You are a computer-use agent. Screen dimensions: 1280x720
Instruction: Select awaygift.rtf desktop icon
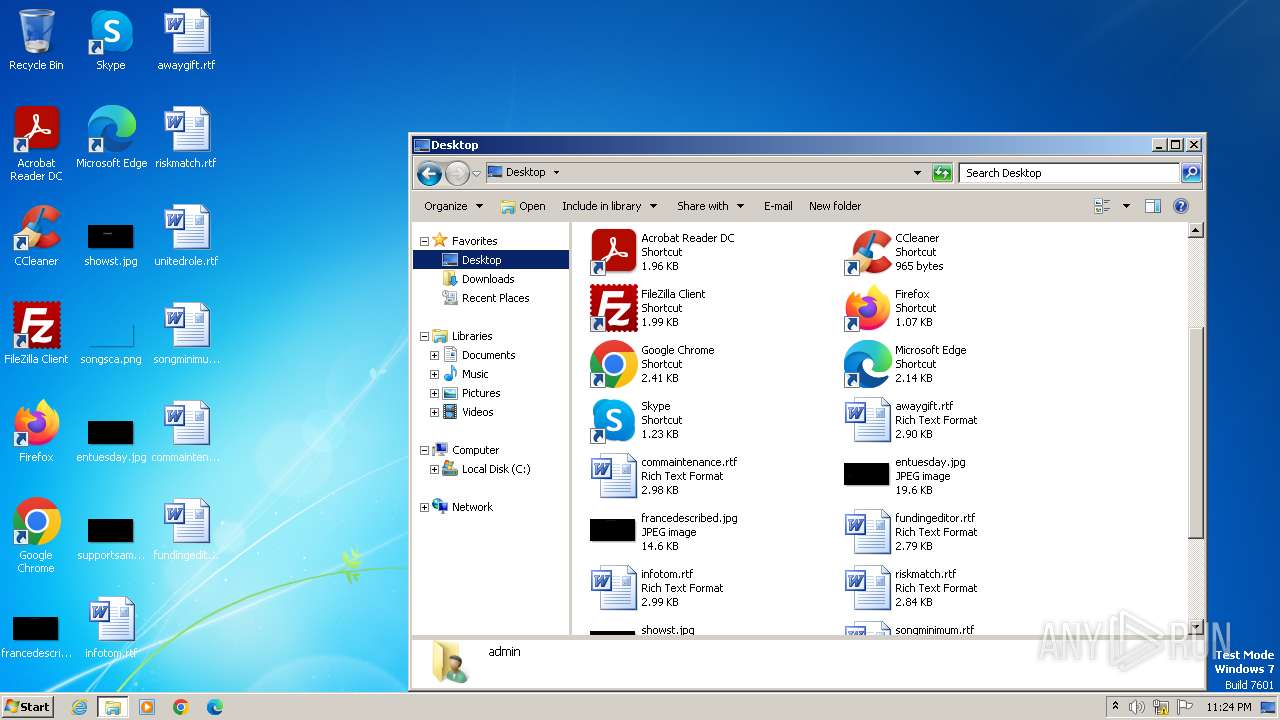[x=186, y=40]
